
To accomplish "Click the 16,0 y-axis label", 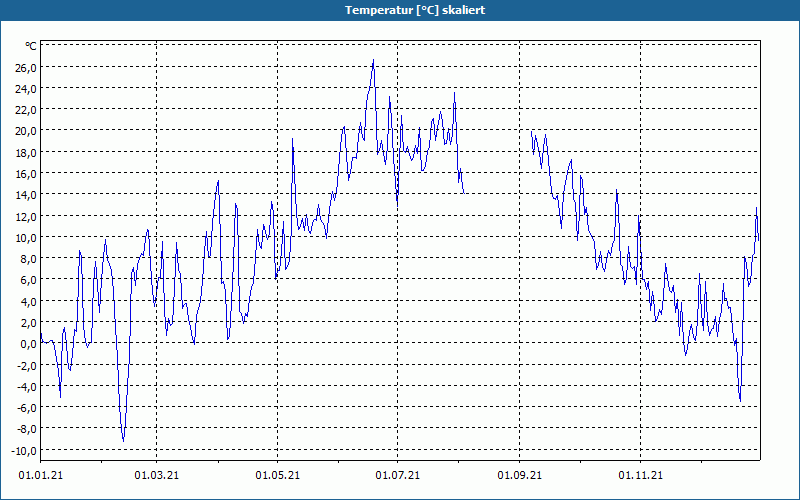I will [x=26, y=173].
